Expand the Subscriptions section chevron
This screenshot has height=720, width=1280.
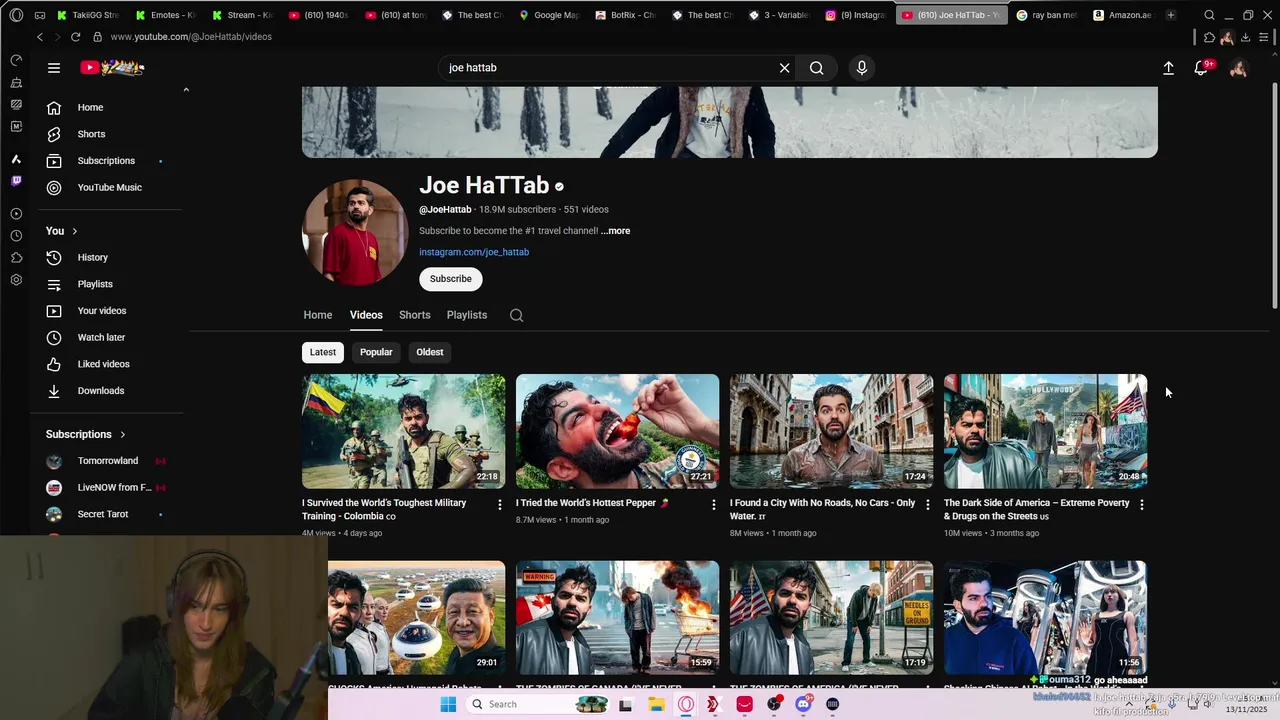[x=123, y=434]
